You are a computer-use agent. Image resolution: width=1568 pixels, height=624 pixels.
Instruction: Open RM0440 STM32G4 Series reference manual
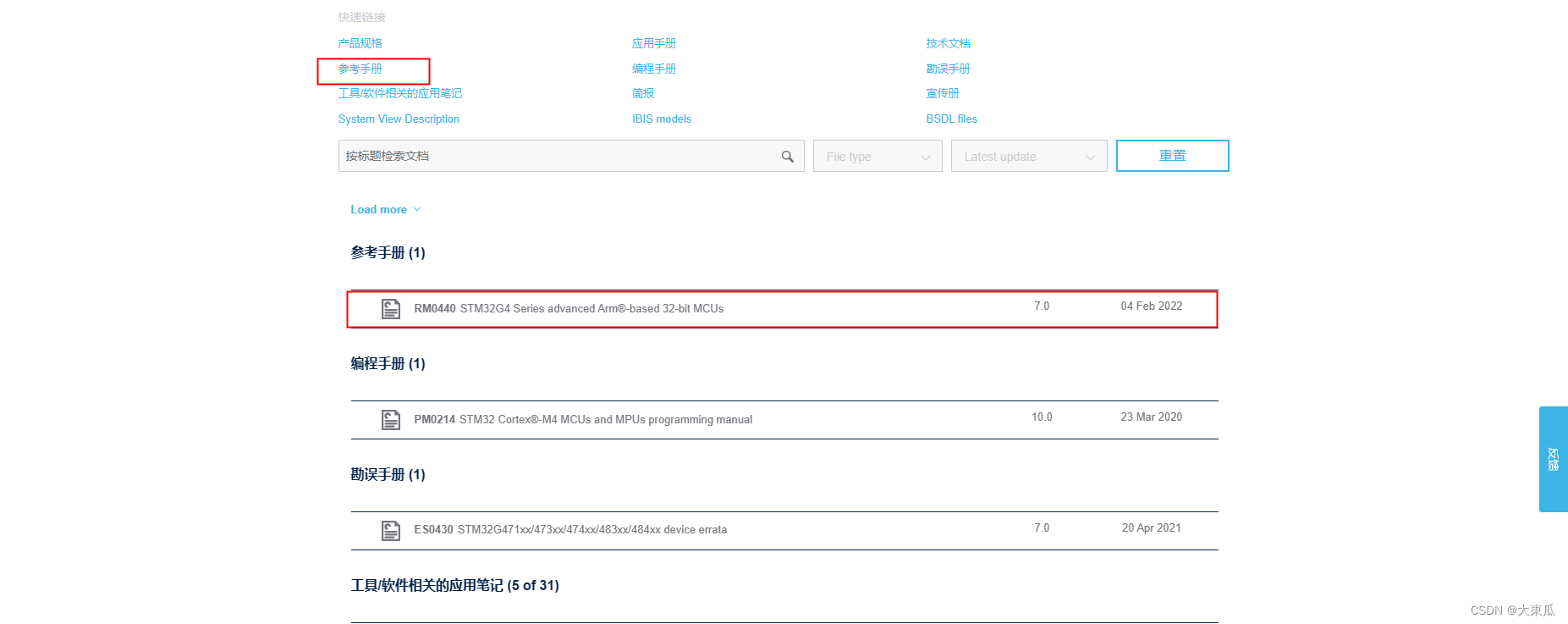pyautogui.click(x=569, y=309)
